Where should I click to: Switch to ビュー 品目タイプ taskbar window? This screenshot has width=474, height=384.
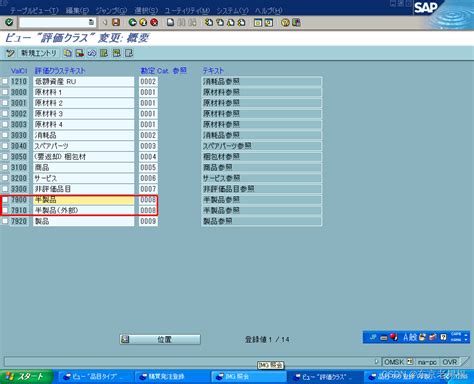coord(96,377)
